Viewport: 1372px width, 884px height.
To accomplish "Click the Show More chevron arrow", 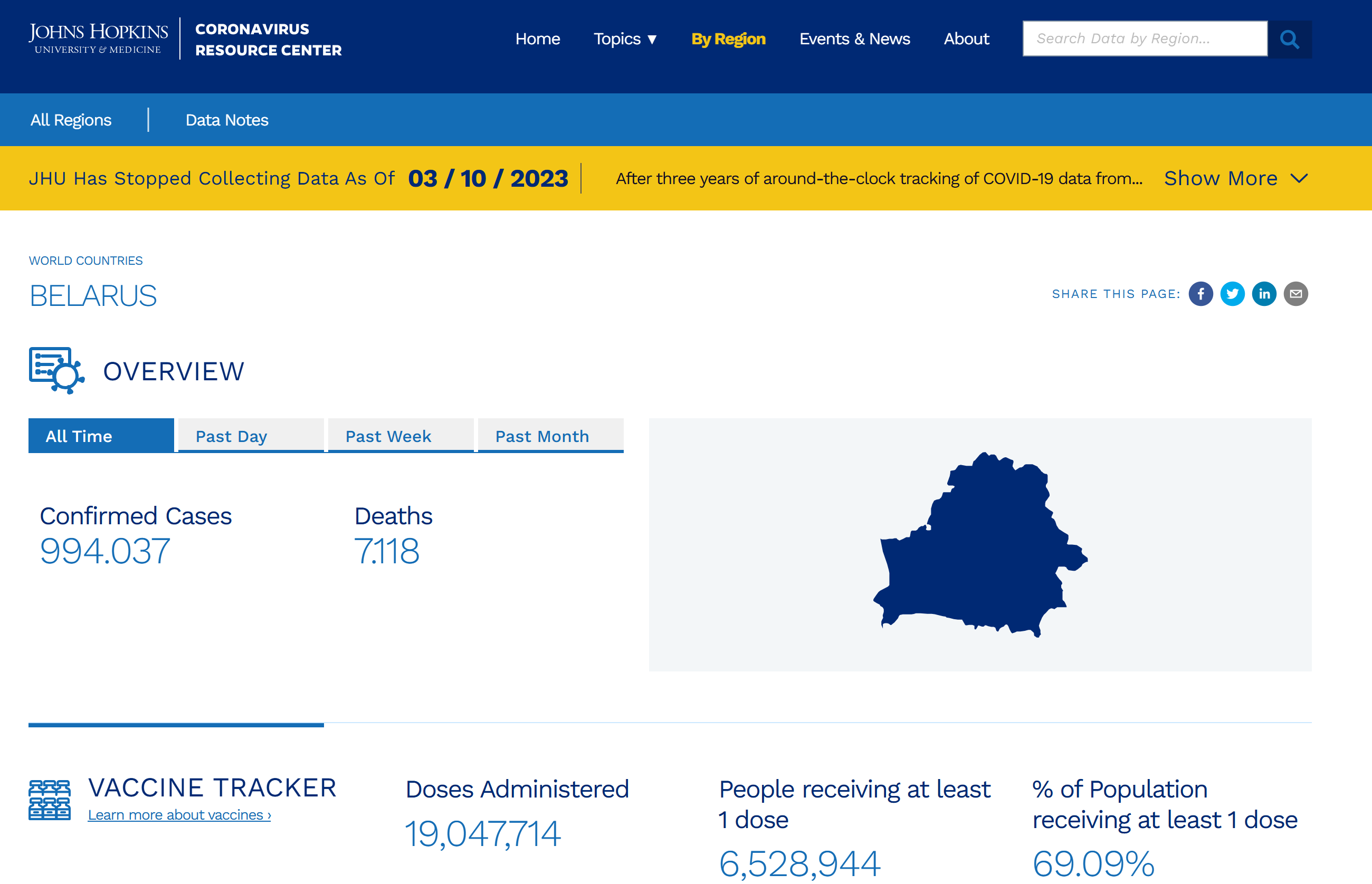I will click(1299, 178).
